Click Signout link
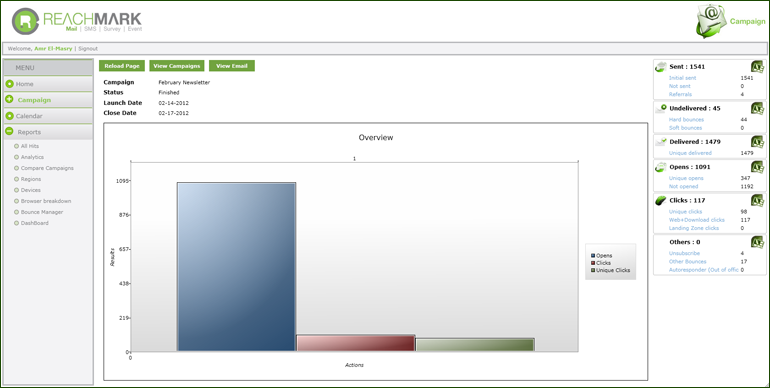This screenshot has width=770, height=388. pyautogui.click(x=88, y=49)
